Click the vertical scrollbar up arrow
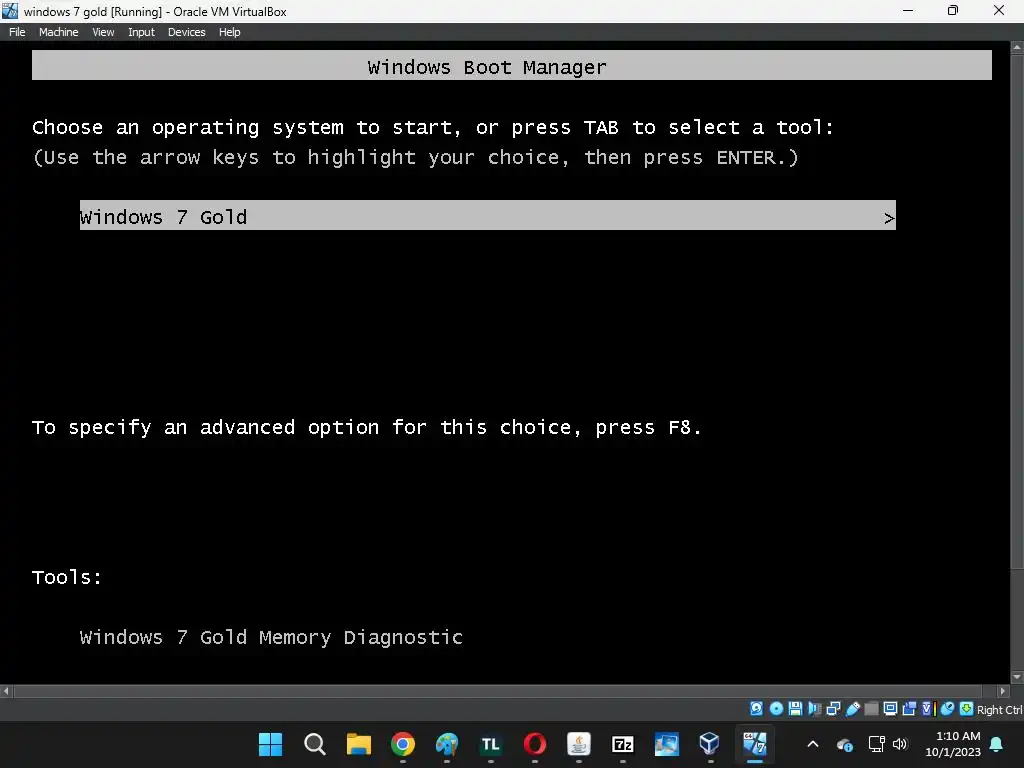 pos(1017,47)
